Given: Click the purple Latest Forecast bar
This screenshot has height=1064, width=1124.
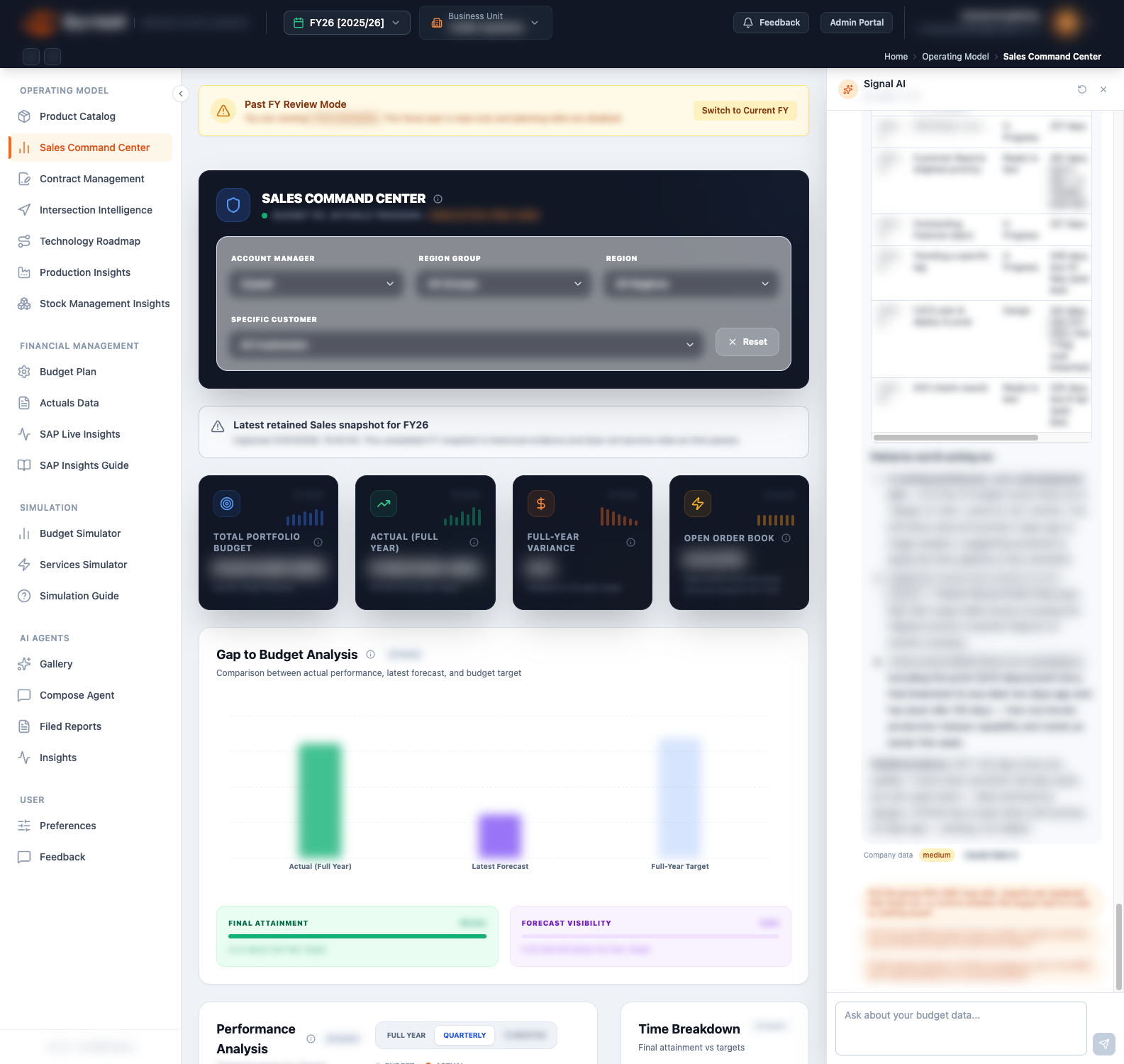Looking at the screenshot, I should point(500,836).
